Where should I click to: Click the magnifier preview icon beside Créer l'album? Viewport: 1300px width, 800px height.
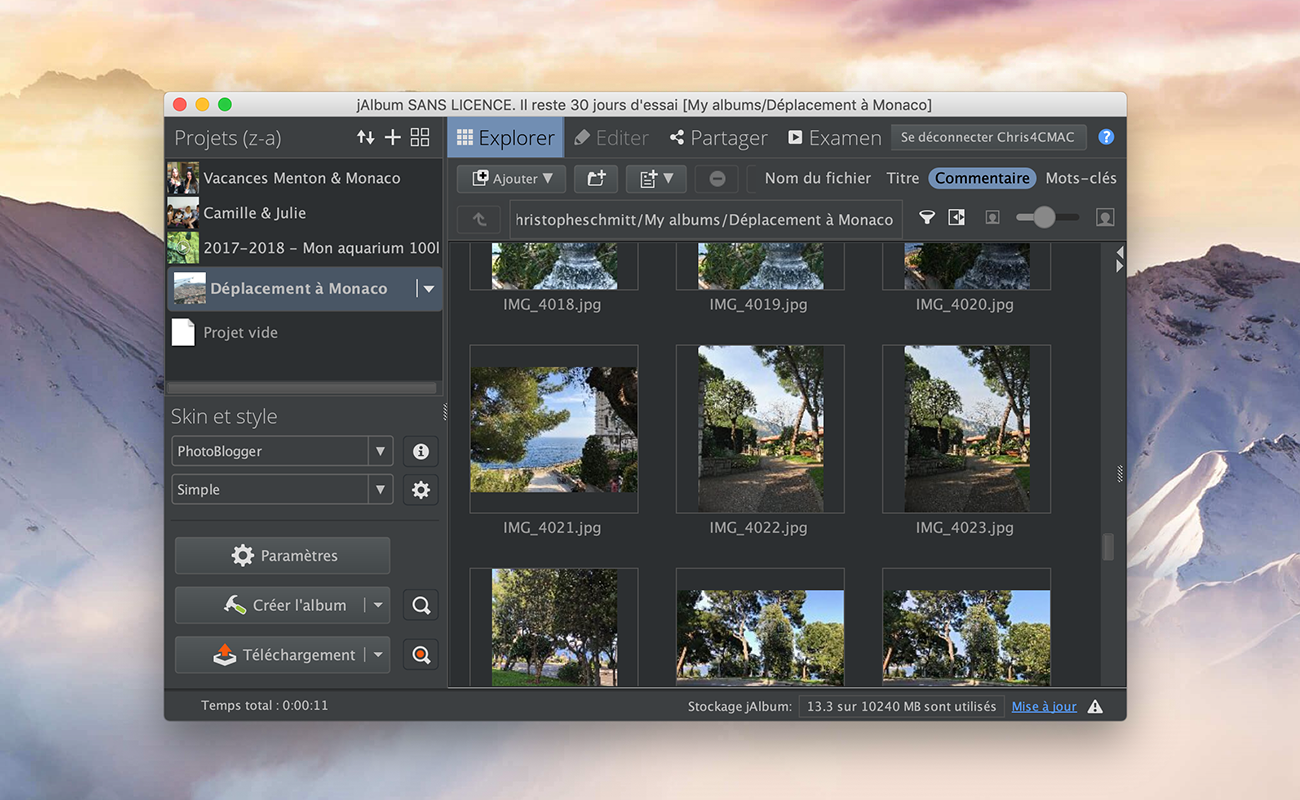(421, 606)
